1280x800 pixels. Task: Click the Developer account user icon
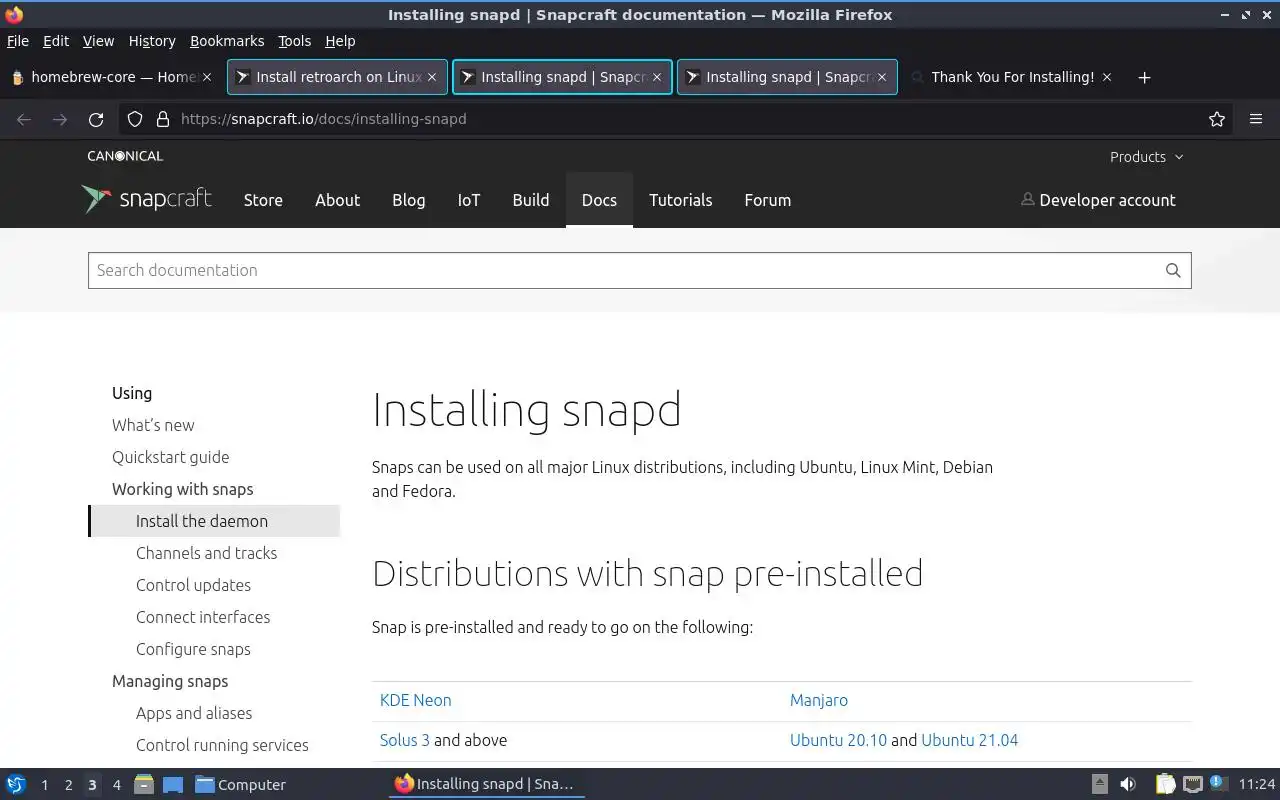(1027, 199)
